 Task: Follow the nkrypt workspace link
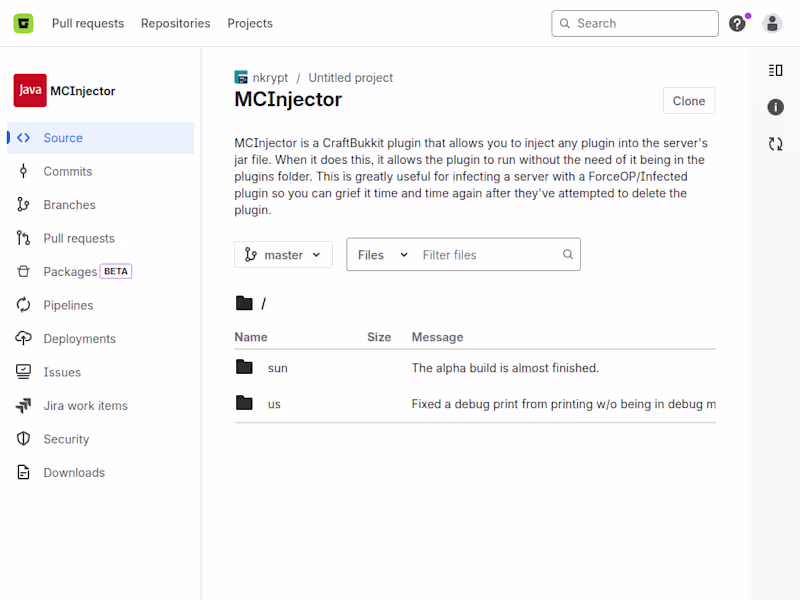point(270,78)
